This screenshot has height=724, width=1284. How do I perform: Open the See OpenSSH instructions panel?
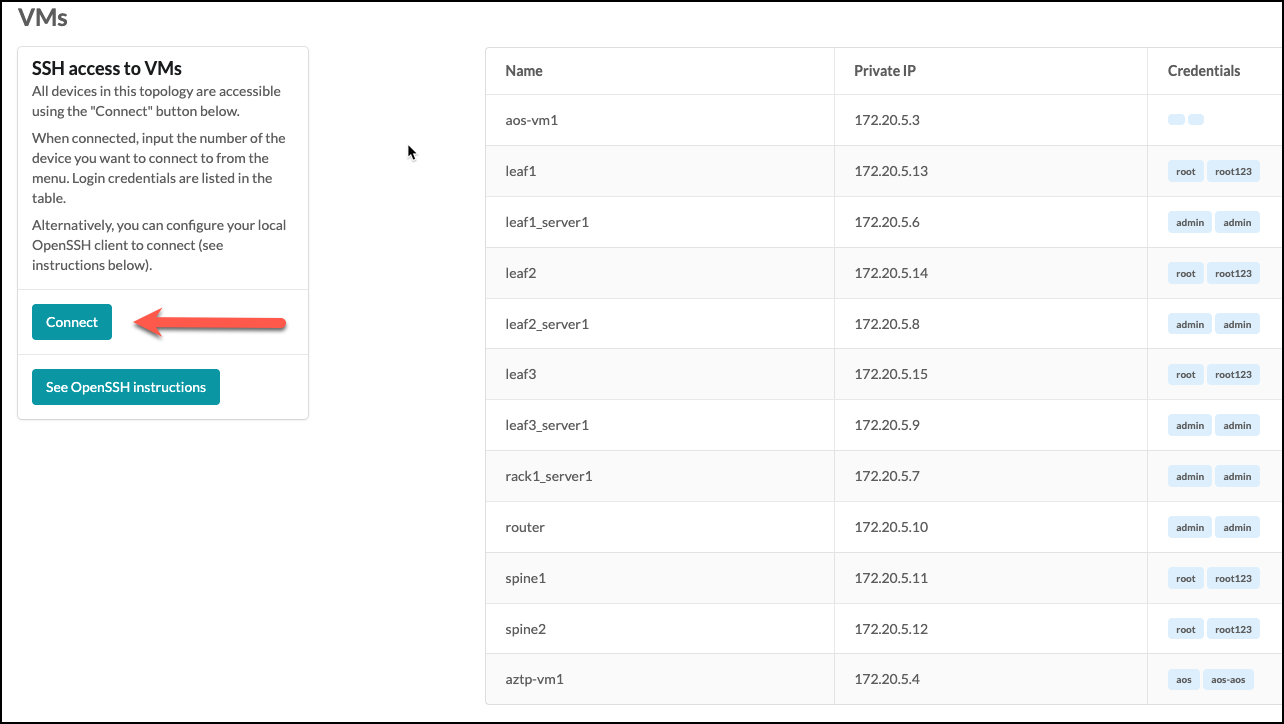(125, 386)
